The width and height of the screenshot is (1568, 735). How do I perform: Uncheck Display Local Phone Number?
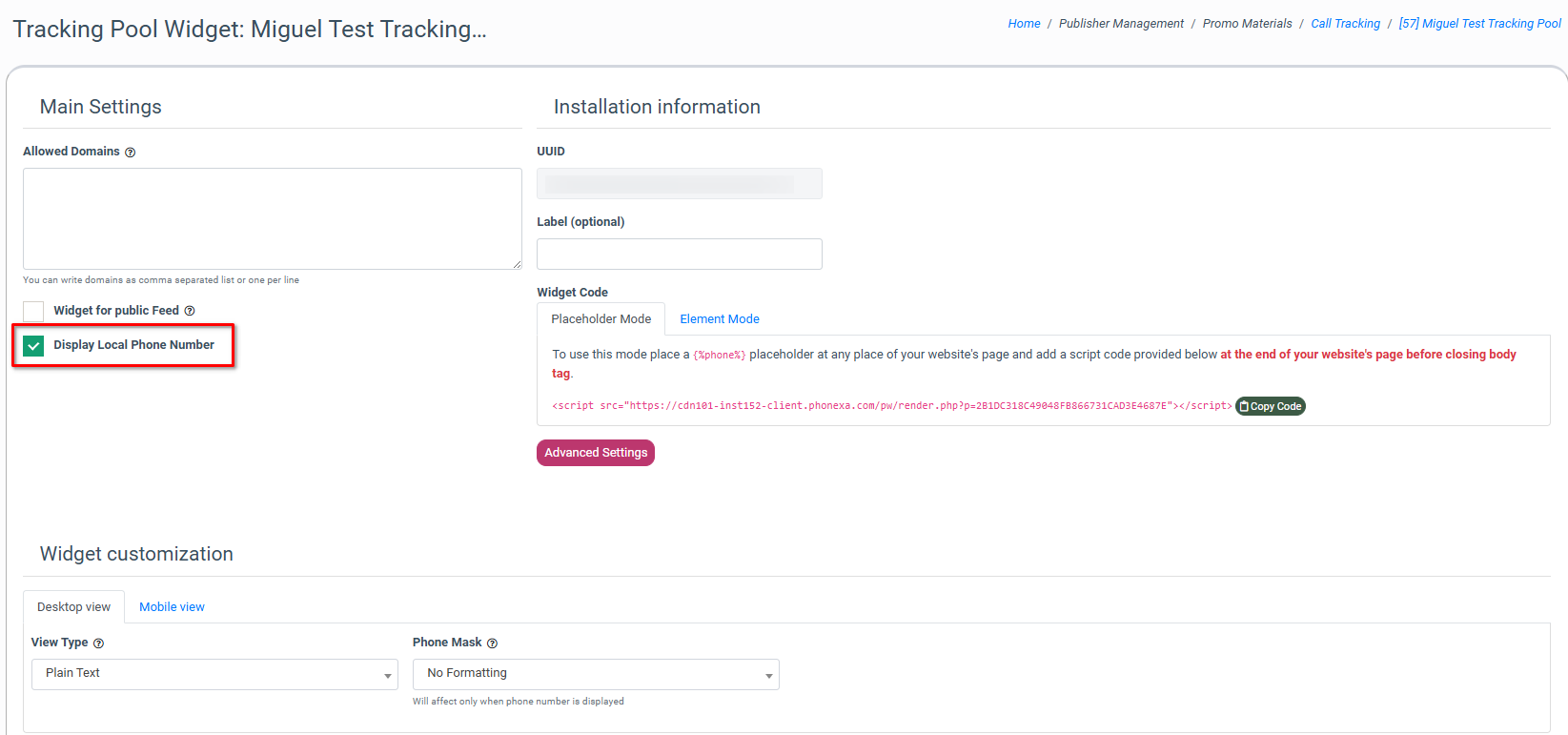click(33, 346)
